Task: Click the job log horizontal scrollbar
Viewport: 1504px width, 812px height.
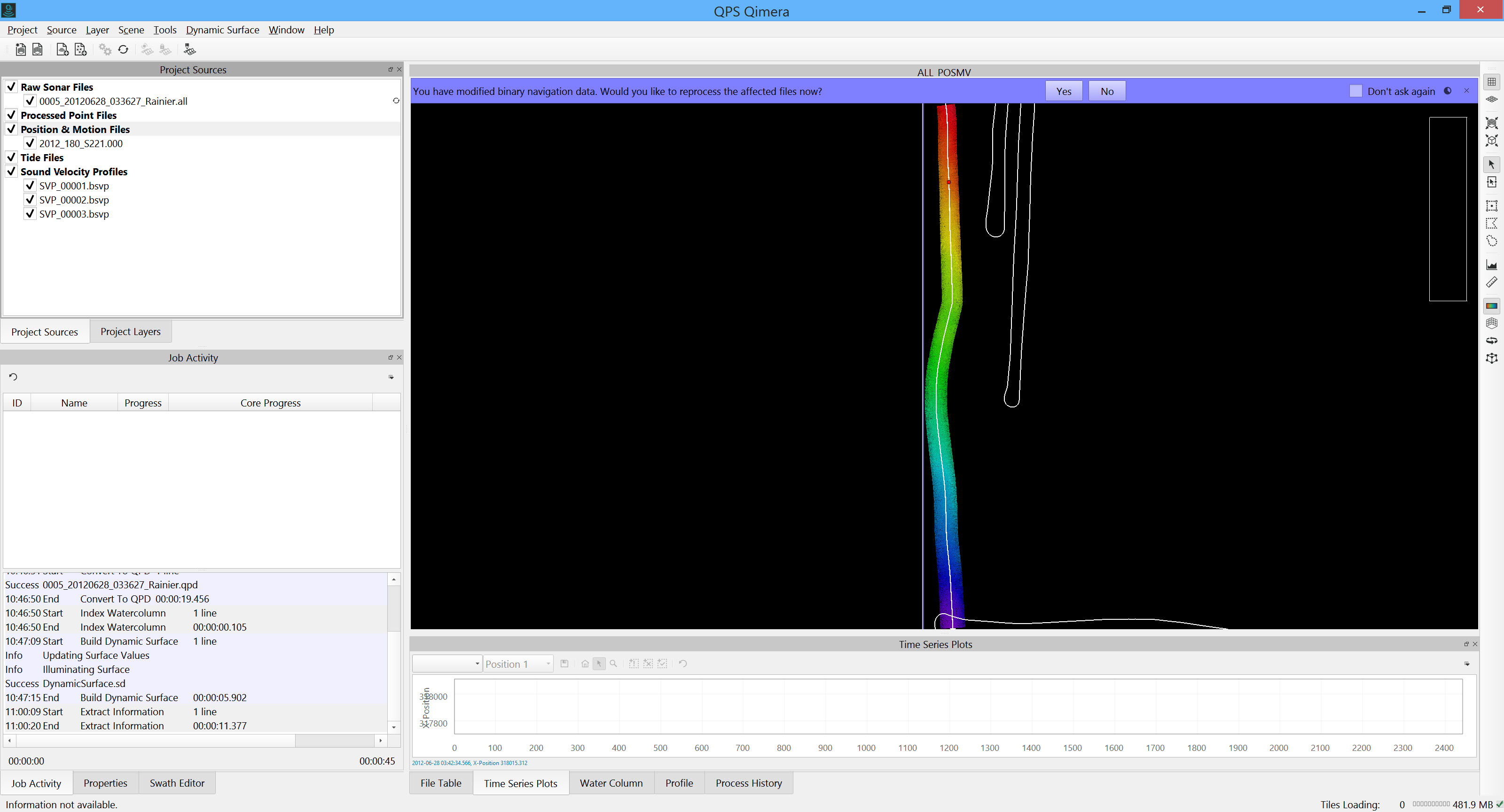Action: [155, 740]
